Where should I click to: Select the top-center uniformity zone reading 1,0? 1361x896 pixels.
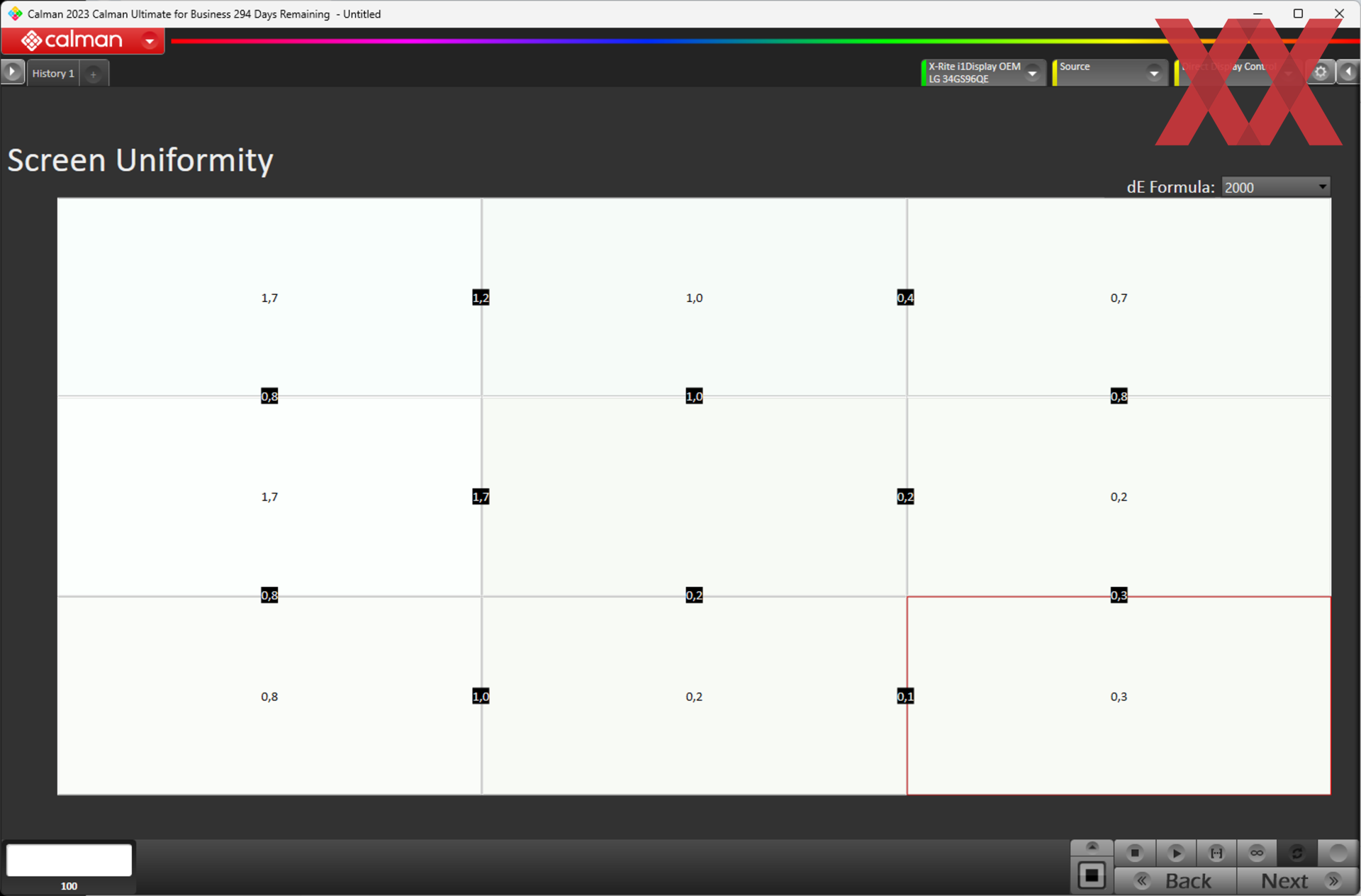[694, 297]
